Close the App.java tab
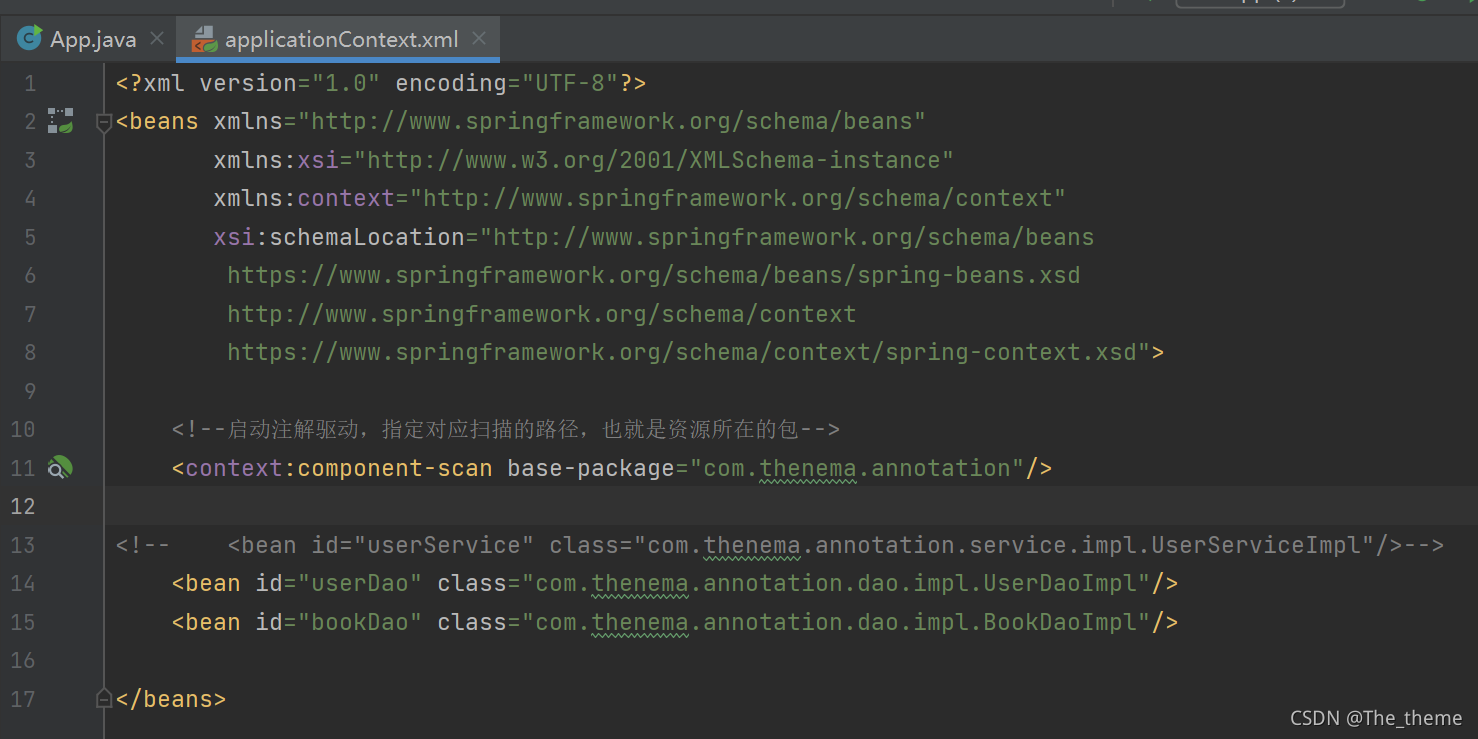Screen dimensions: 1478x739 click(157, 39)
